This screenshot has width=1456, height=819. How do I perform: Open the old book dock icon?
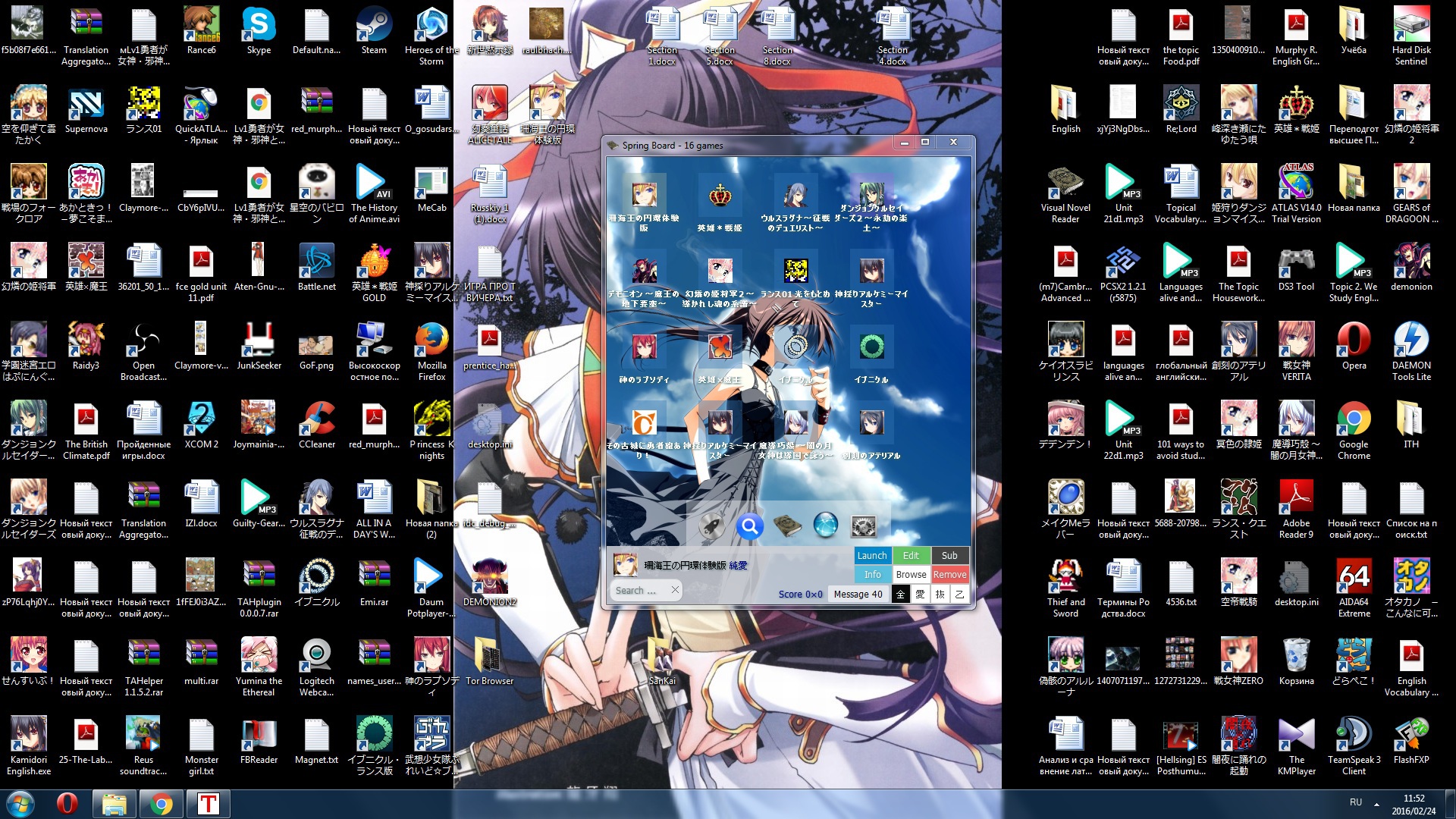click(x=787, y=526)
